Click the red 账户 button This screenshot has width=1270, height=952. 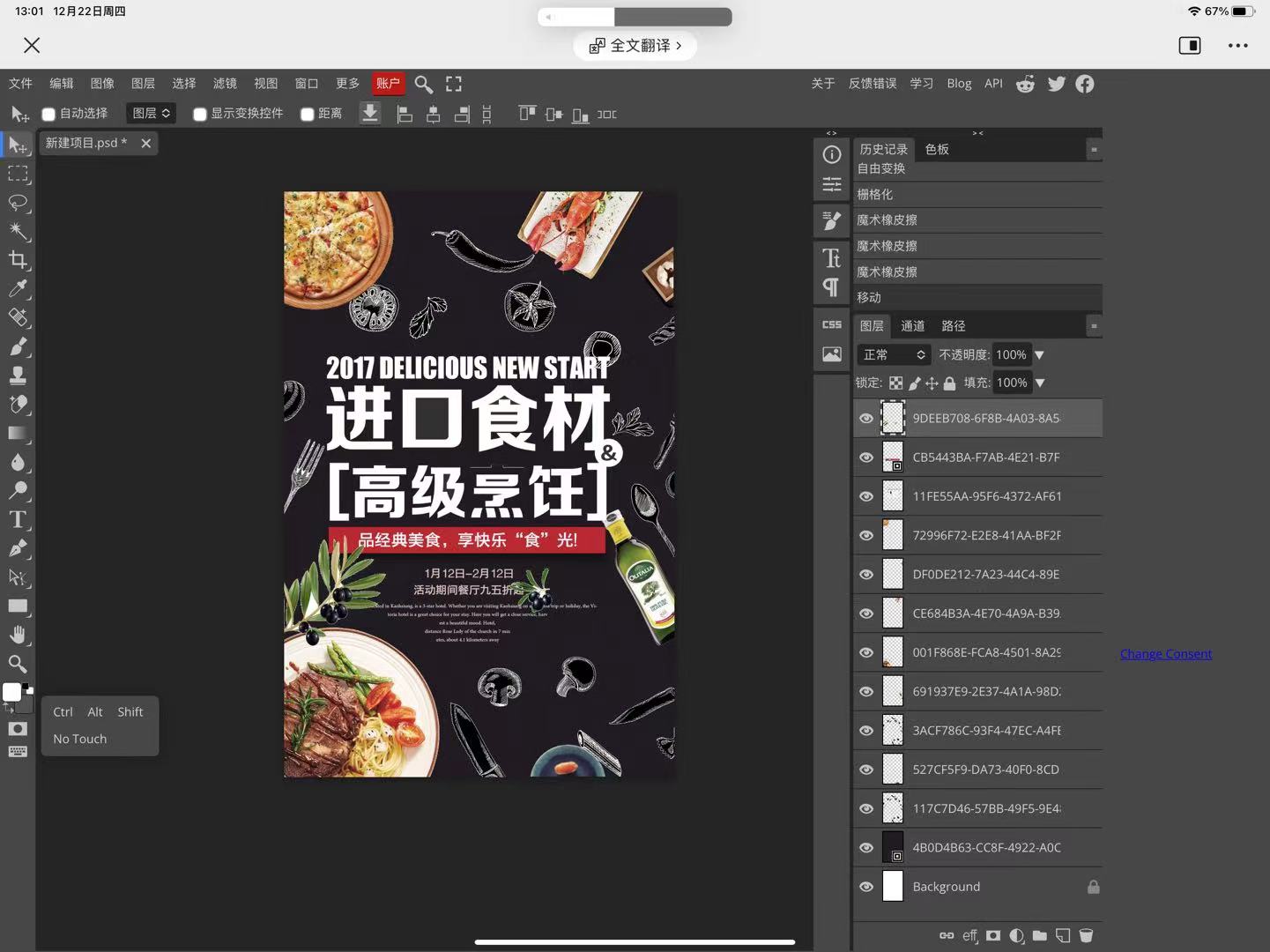coord(388,84)
